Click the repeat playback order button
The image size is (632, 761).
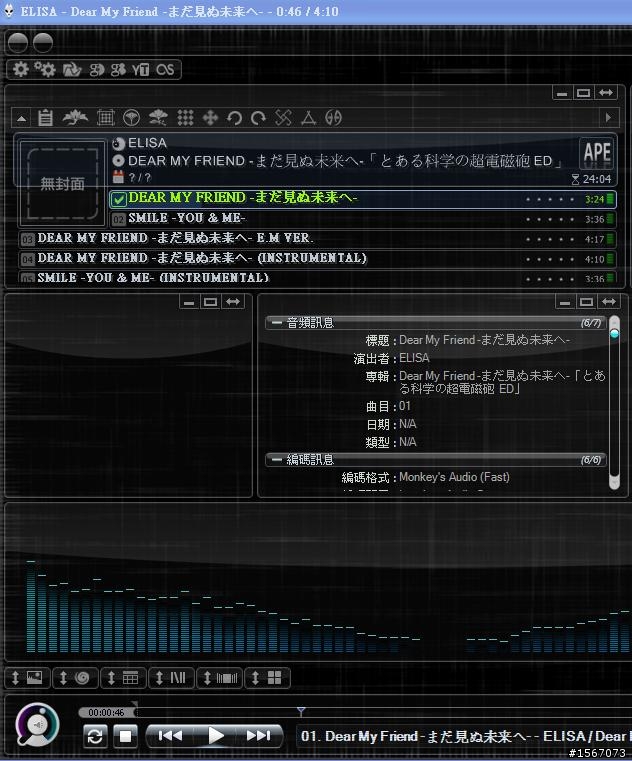(x=95, y=737)
